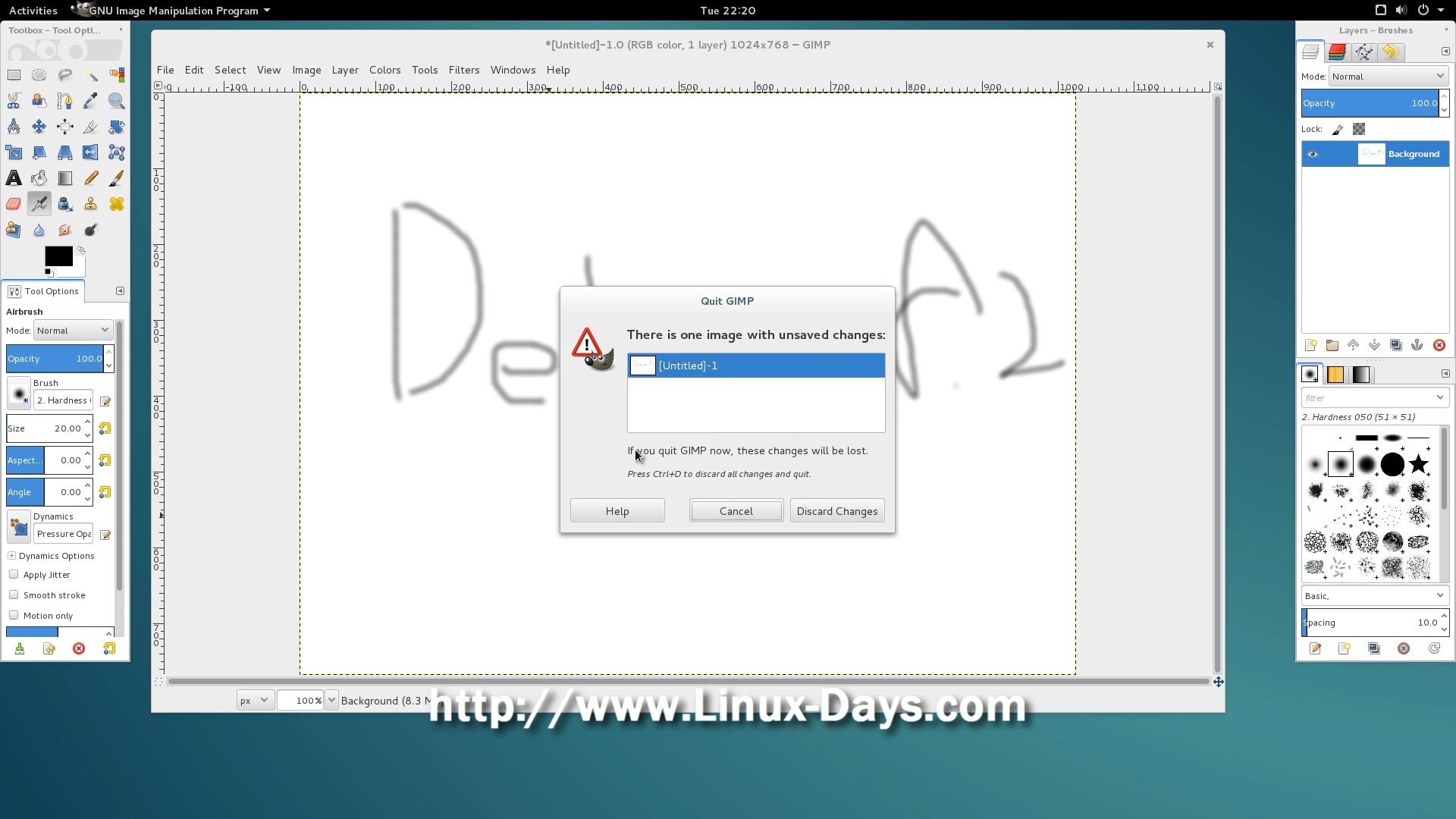Image resolution: width=1456 pixels, height=819 pixels.
Task: Select the Crop tool
Action: pyautogui.click(x=91, y=127)
